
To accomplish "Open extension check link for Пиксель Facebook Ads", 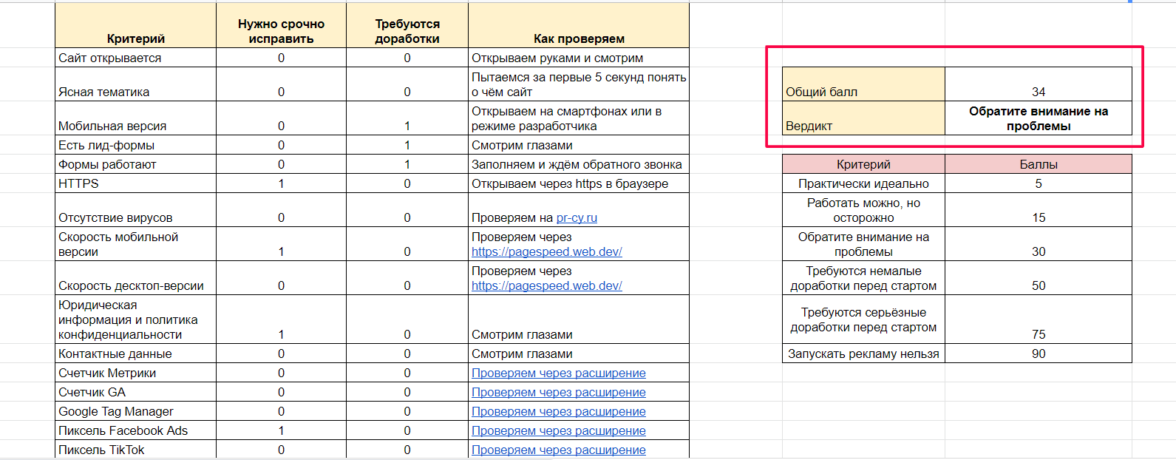I will pos(558,431).
